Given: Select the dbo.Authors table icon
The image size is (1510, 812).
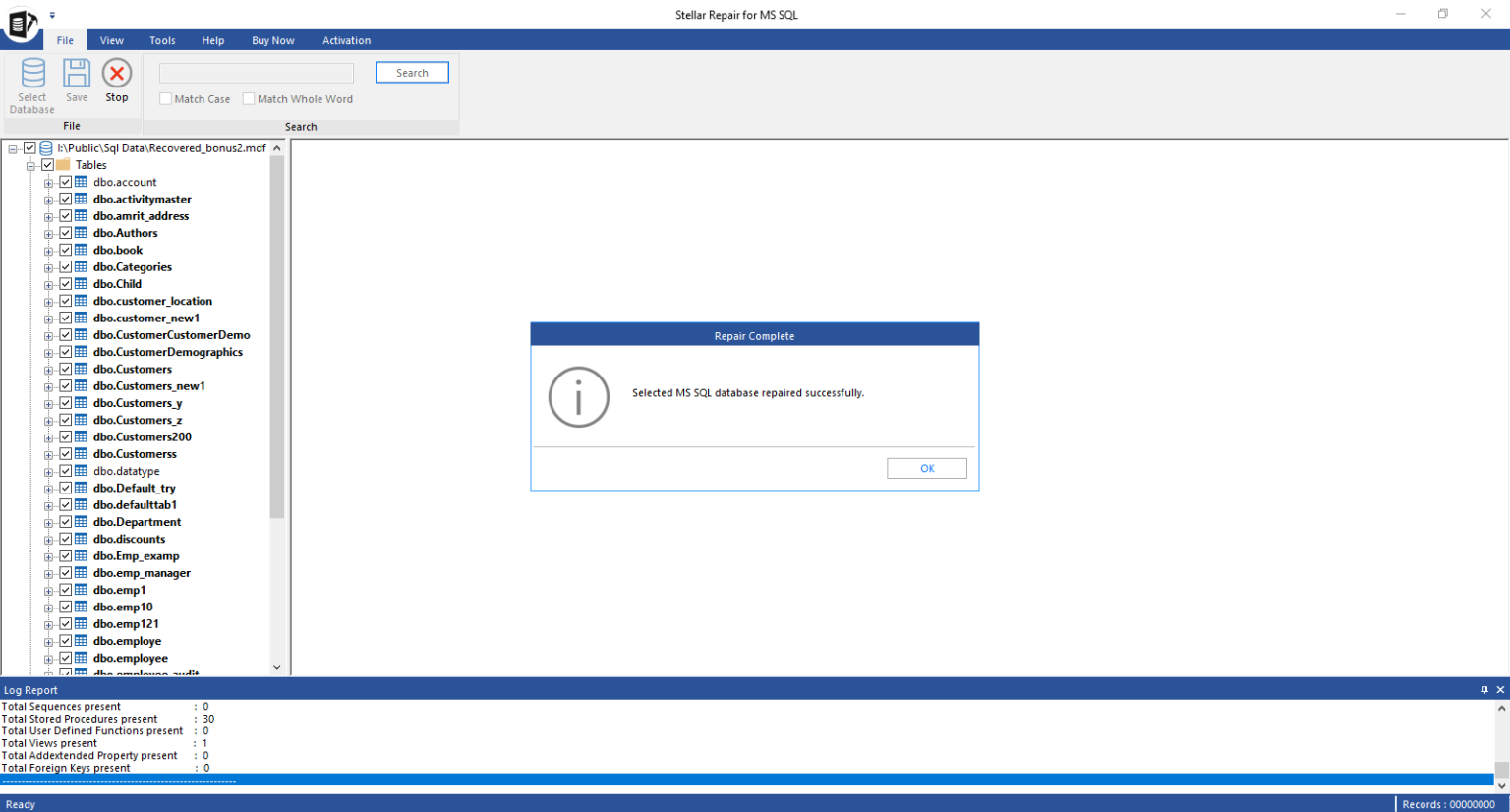Looking at the screenshot, I should 80,232.
